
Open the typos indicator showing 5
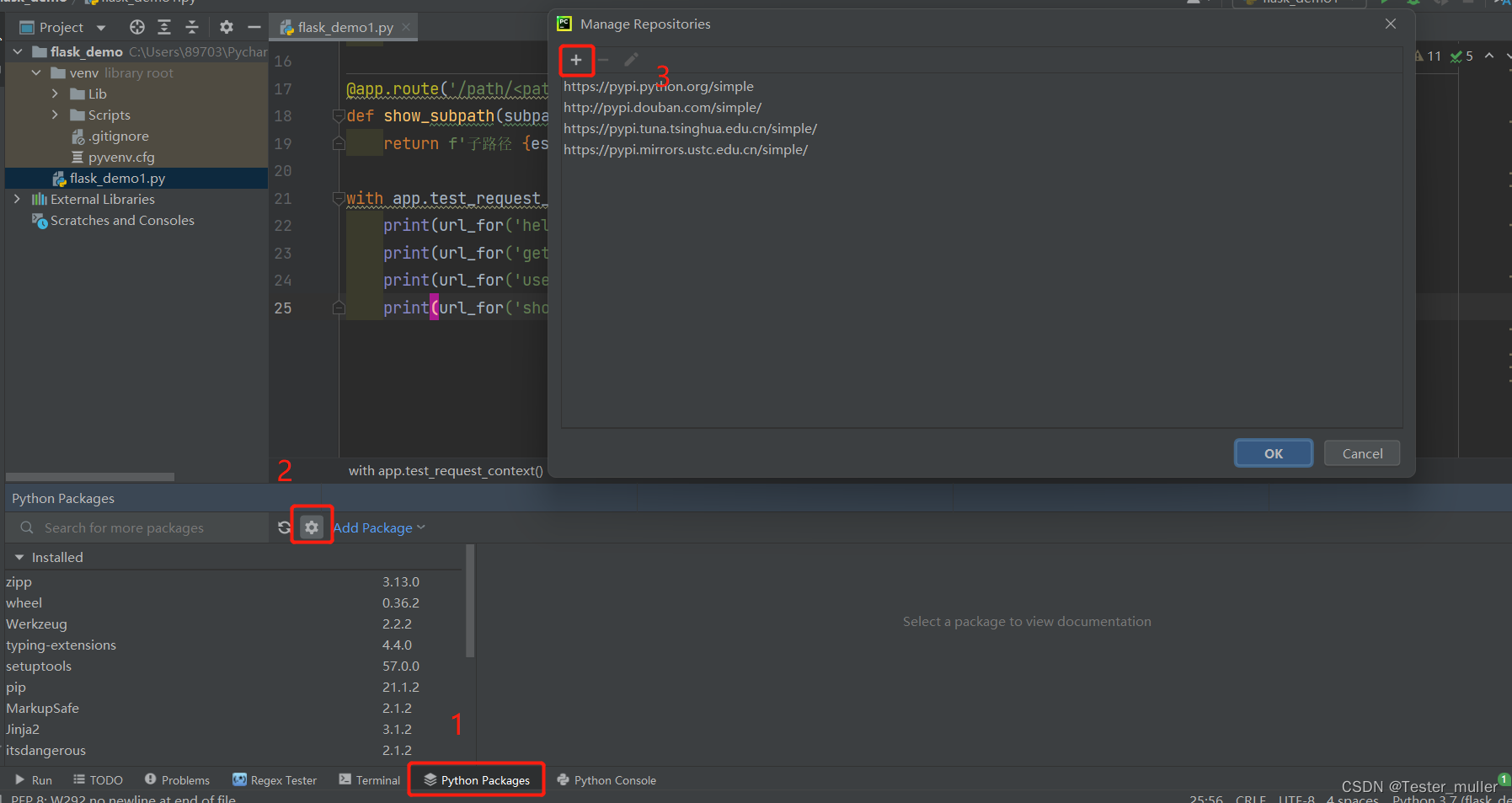[1461, 56]
